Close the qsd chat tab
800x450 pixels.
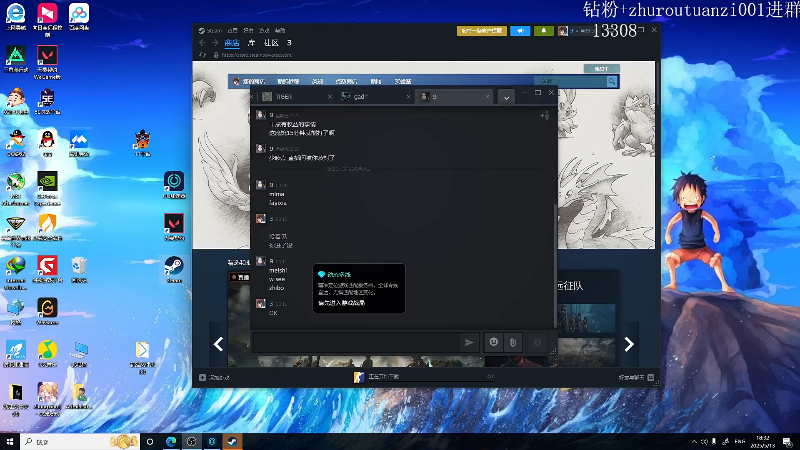click(408, 96)
